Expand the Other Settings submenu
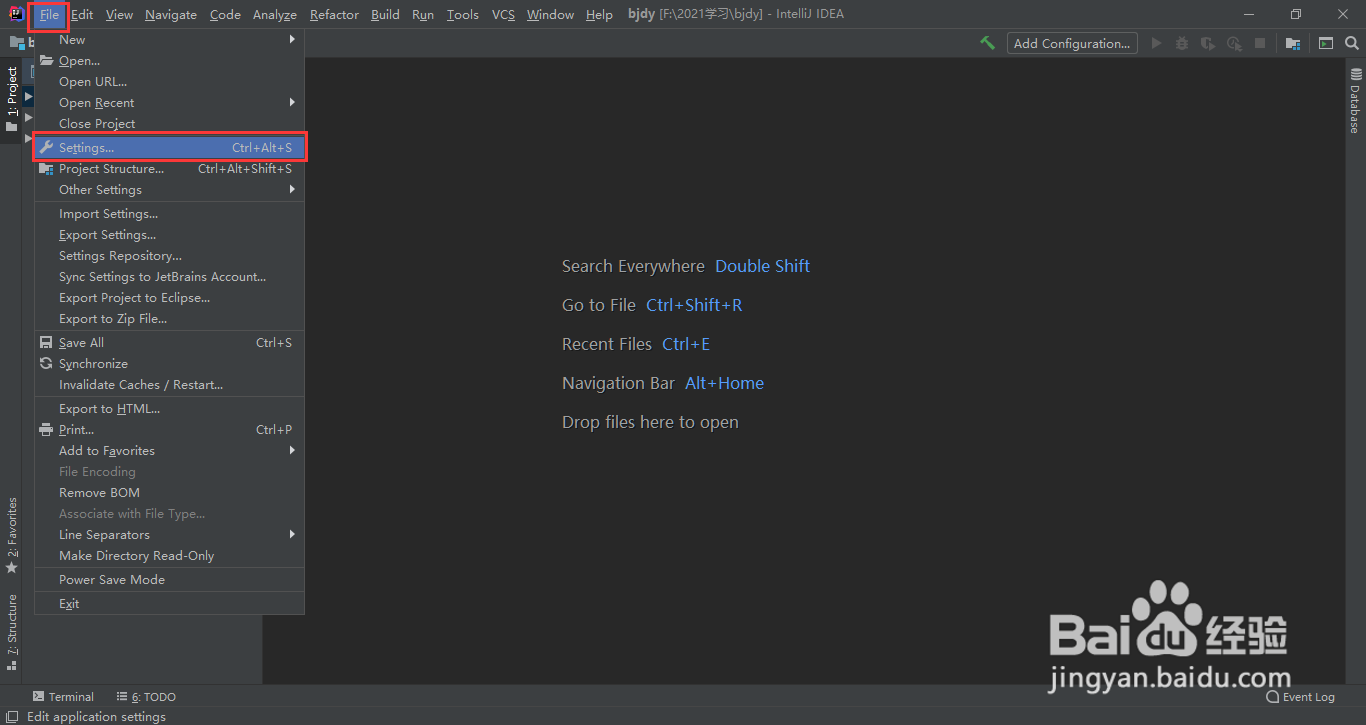 (169, 190)
